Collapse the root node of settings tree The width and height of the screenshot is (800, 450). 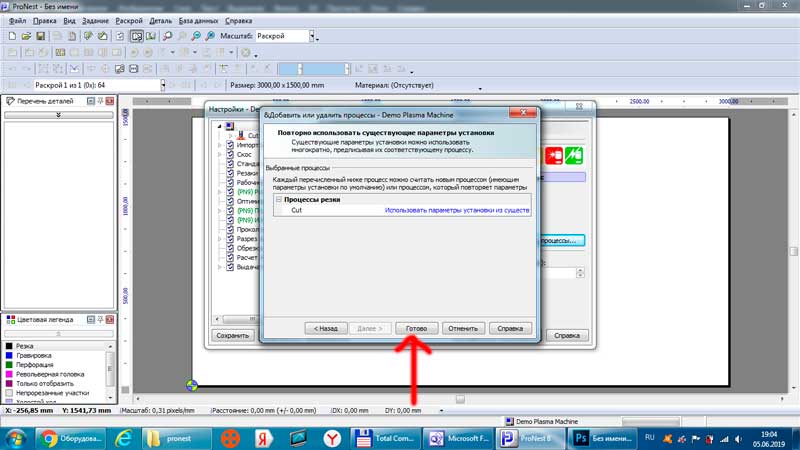pyautogui.click(x=220, y=126)
